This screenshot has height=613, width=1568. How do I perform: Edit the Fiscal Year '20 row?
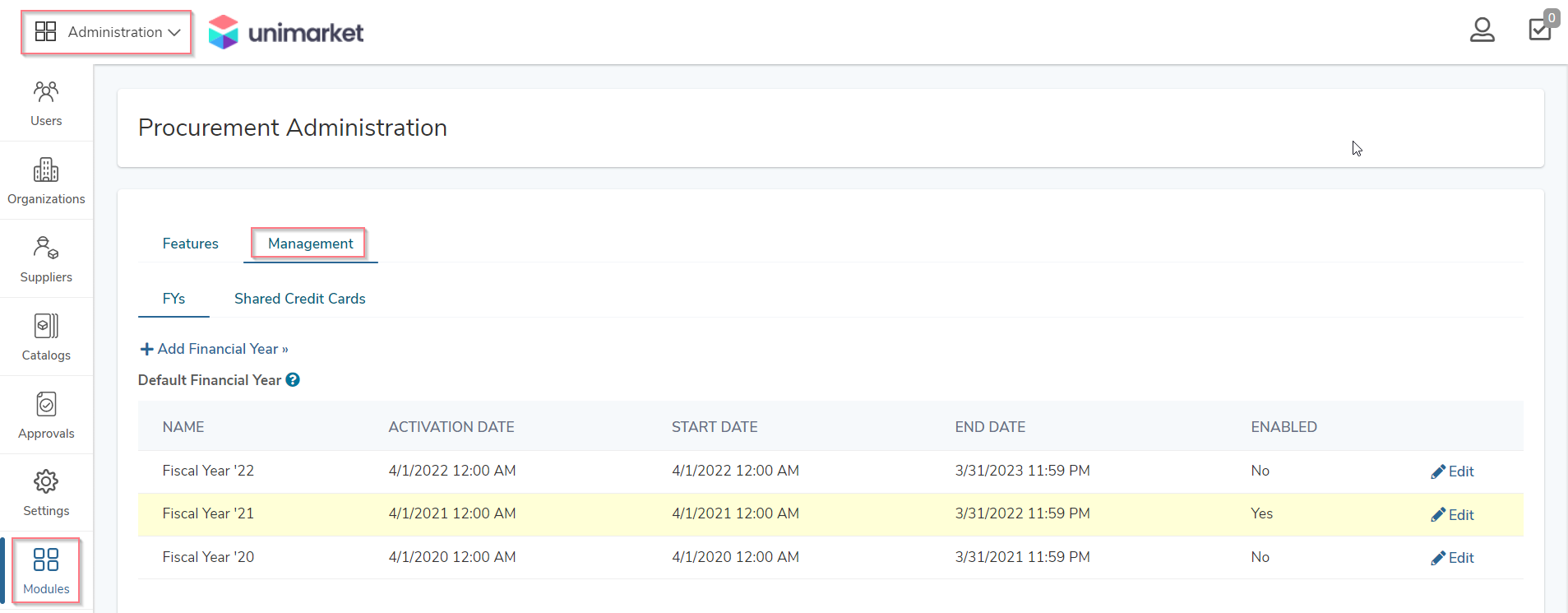pyautogui.click(x=1452, y=558)
